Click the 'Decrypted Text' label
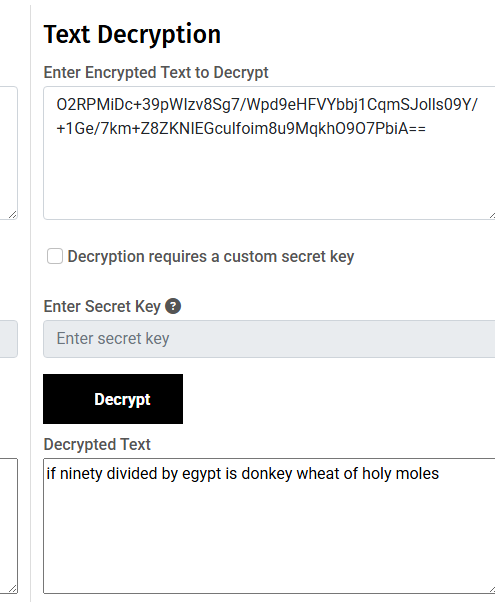The height and width of the screenshot is (616, 495). (x=97, y=444)
